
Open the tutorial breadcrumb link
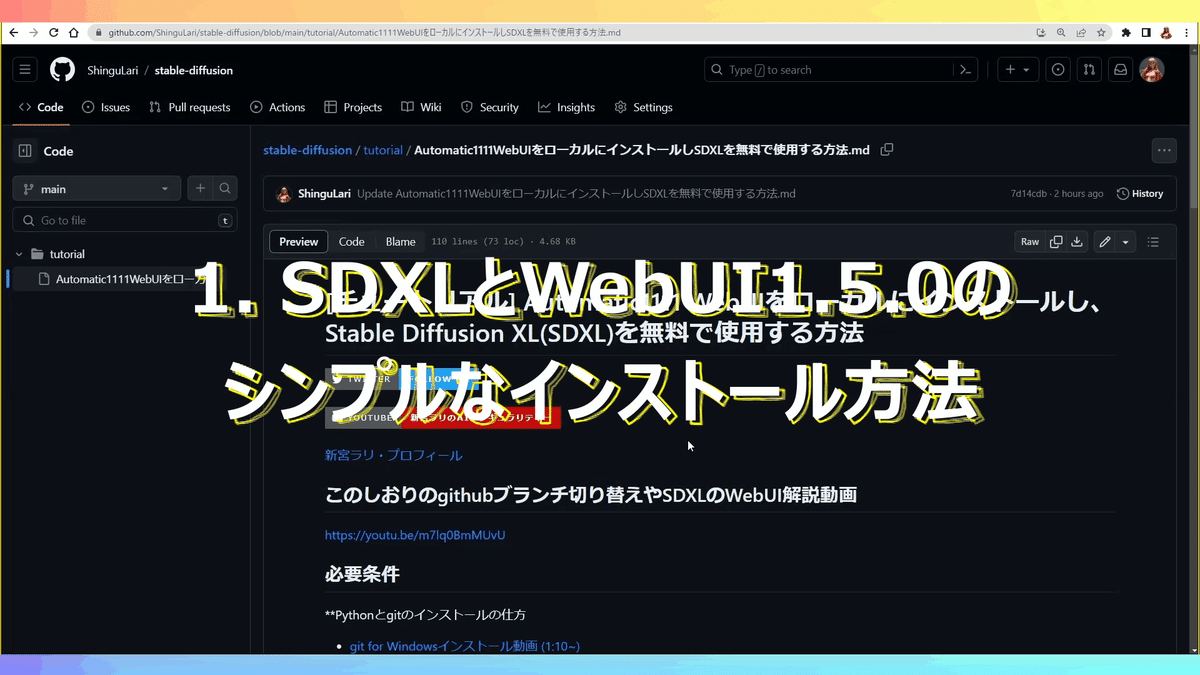(x=383, y=150)
